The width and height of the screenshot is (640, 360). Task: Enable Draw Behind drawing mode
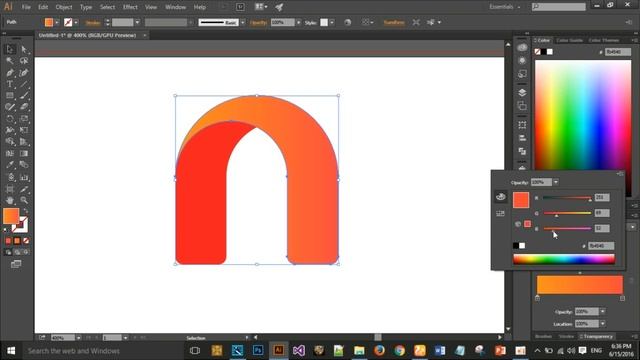click(17, 252)
